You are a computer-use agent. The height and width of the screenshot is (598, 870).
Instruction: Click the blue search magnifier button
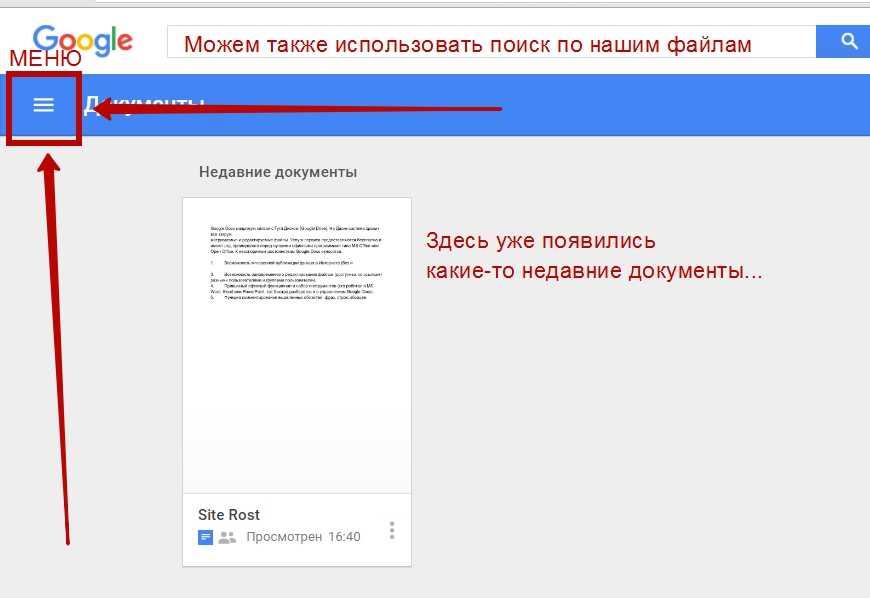click(x=848, y=42)
